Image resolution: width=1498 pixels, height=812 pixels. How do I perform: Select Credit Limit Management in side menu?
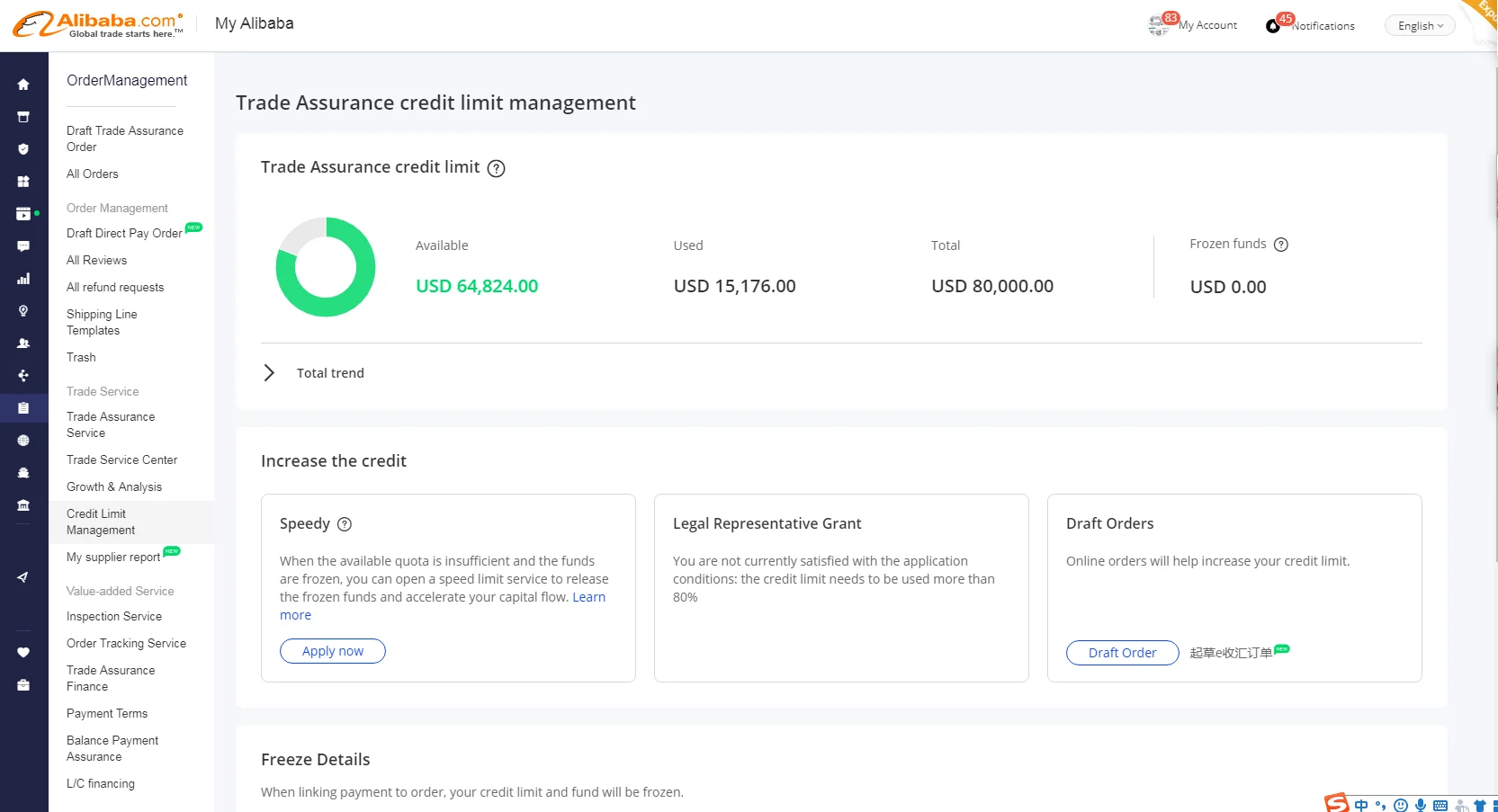(x=100, y=522)
